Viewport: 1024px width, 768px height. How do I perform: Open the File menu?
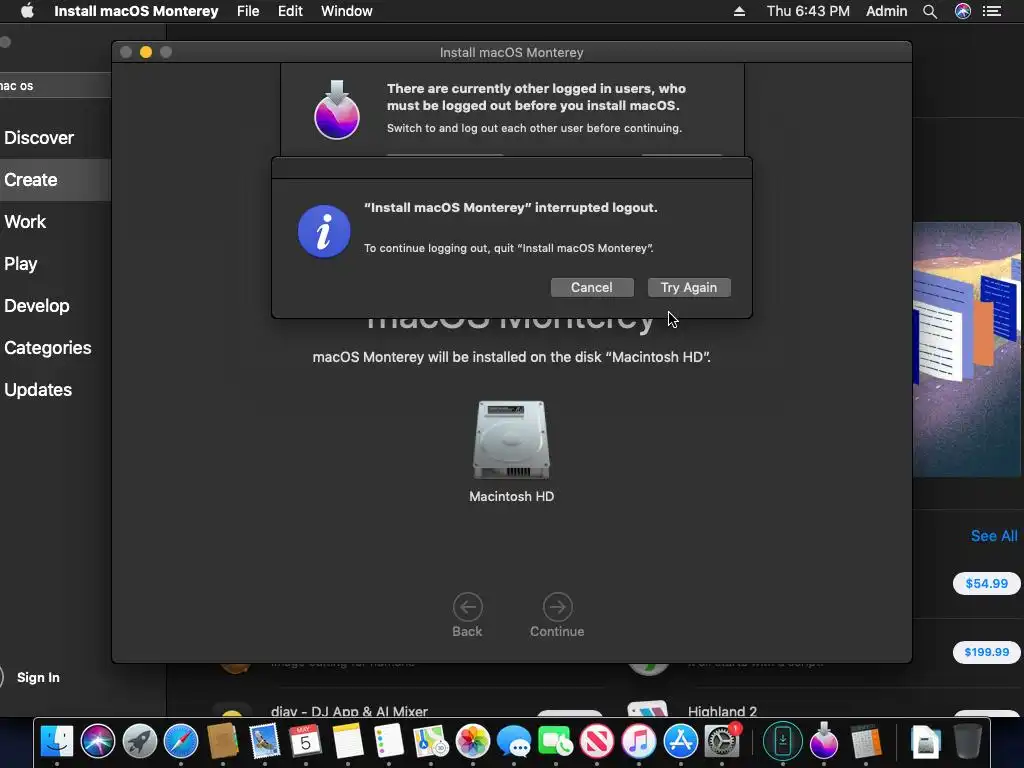click(248, 11)
